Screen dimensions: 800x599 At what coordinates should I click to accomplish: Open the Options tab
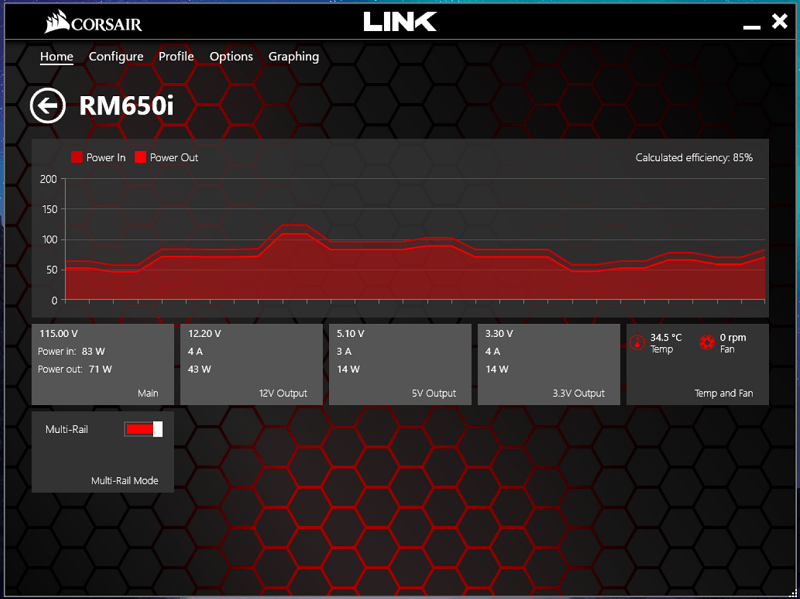[231, 57]
